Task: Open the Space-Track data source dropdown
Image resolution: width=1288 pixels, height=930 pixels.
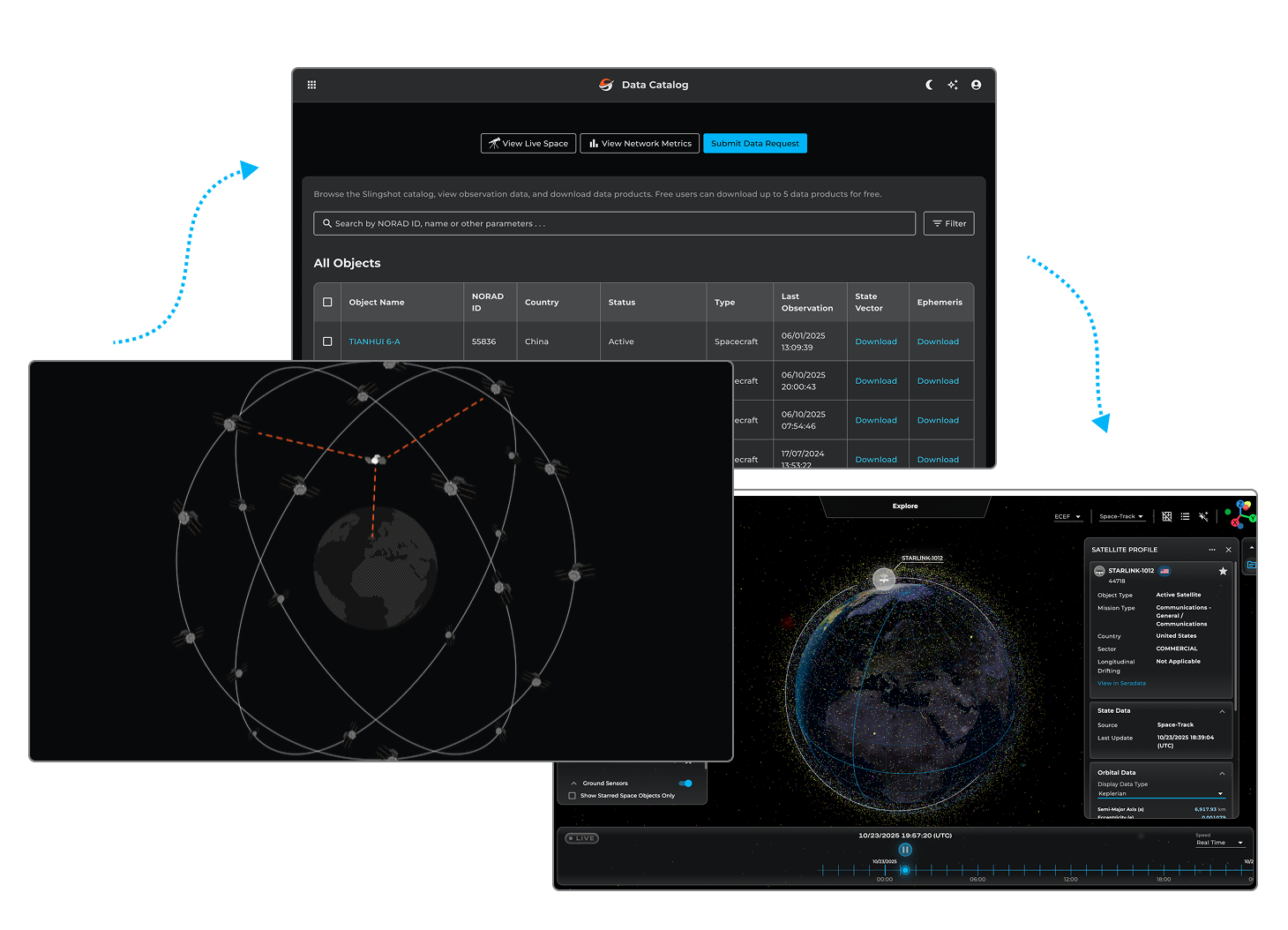Action: pyautogui.click(x=1121, y=516)
